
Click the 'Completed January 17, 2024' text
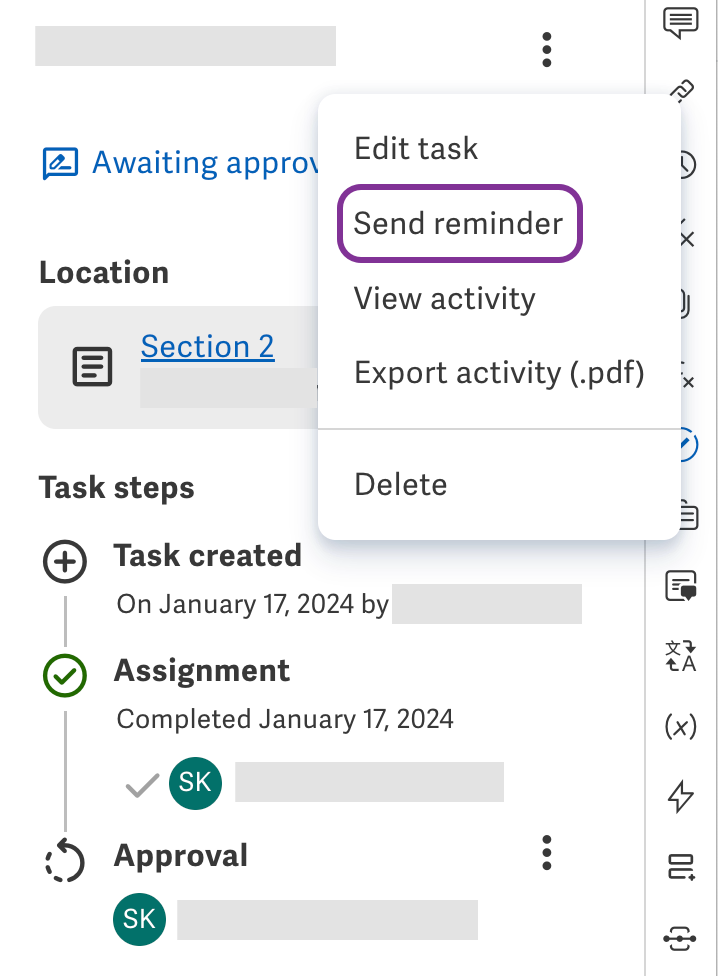(285, 719)
